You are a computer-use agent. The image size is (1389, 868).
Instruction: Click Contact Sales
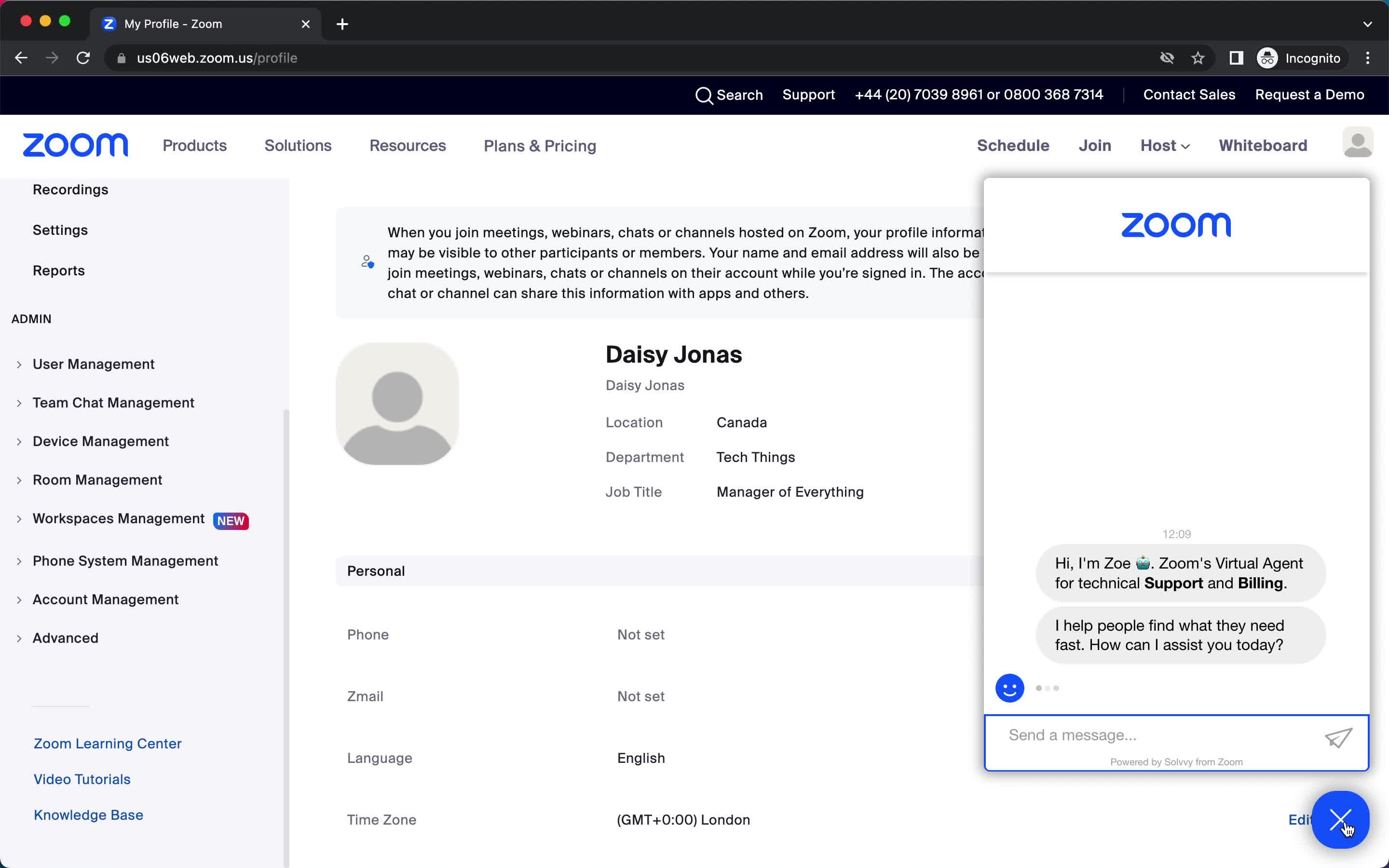pyautogui.click(x=1189, y=95)
